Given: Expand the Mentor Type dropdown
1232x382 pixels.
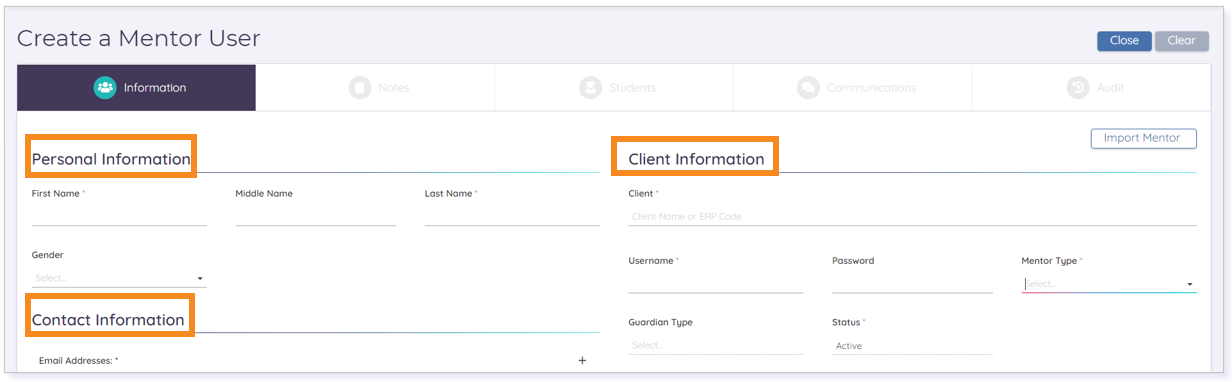Looking at the screenshot, I should point(1109,284).
